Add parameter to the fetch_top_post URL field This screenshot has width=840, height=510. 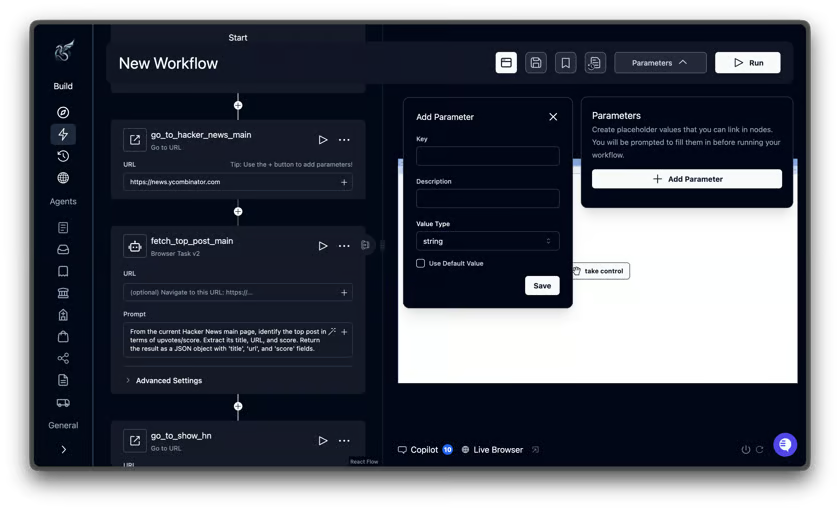(x=344, y=292)
